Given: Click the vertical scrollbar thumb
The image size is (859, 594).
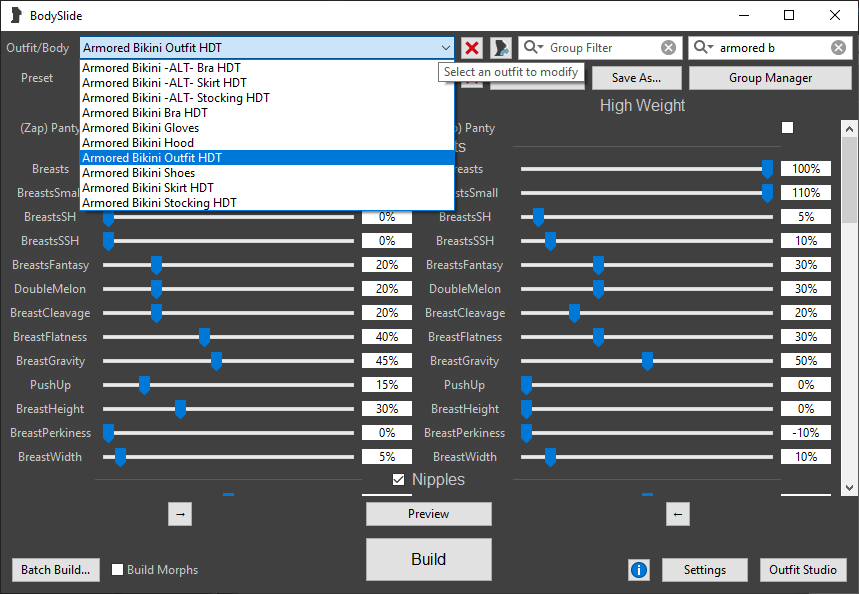Looking at the screenshot, I should pyautogui.click(x=849, y=180).
